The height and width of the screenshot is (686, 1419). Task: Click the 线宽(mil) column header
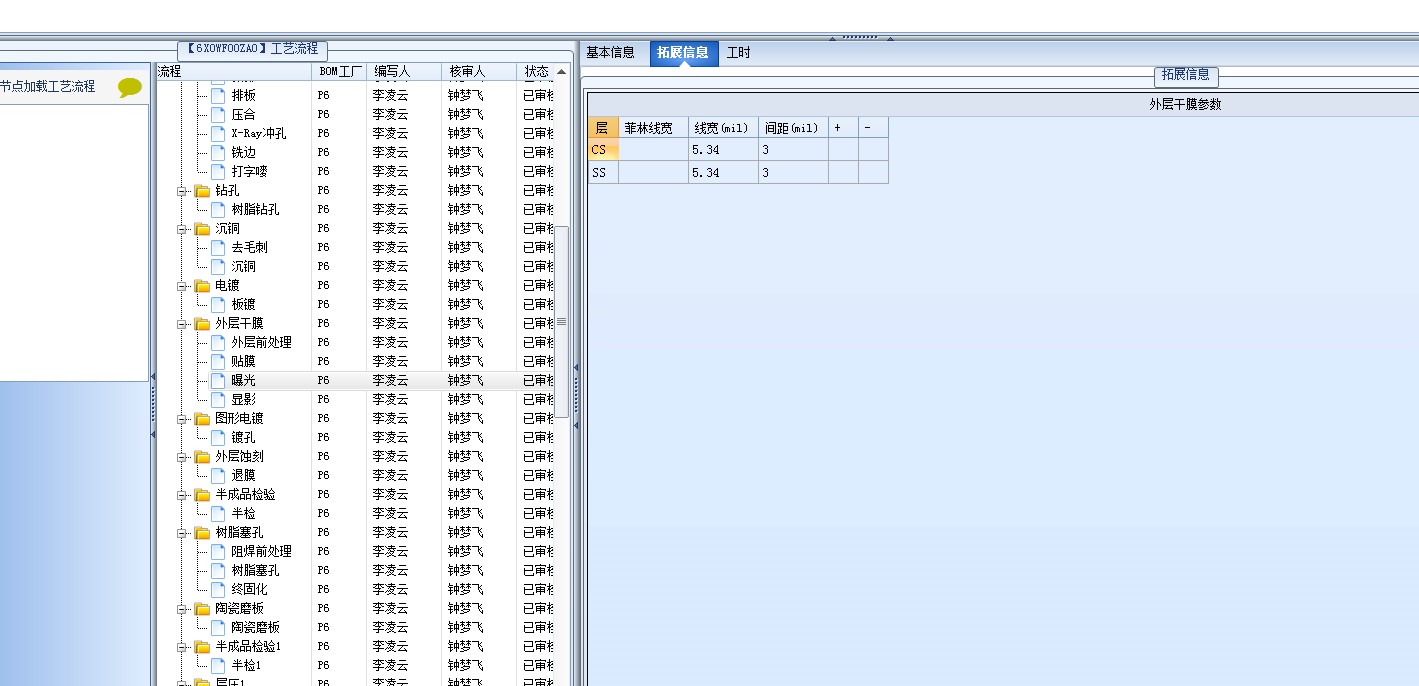tap(723, 128)
